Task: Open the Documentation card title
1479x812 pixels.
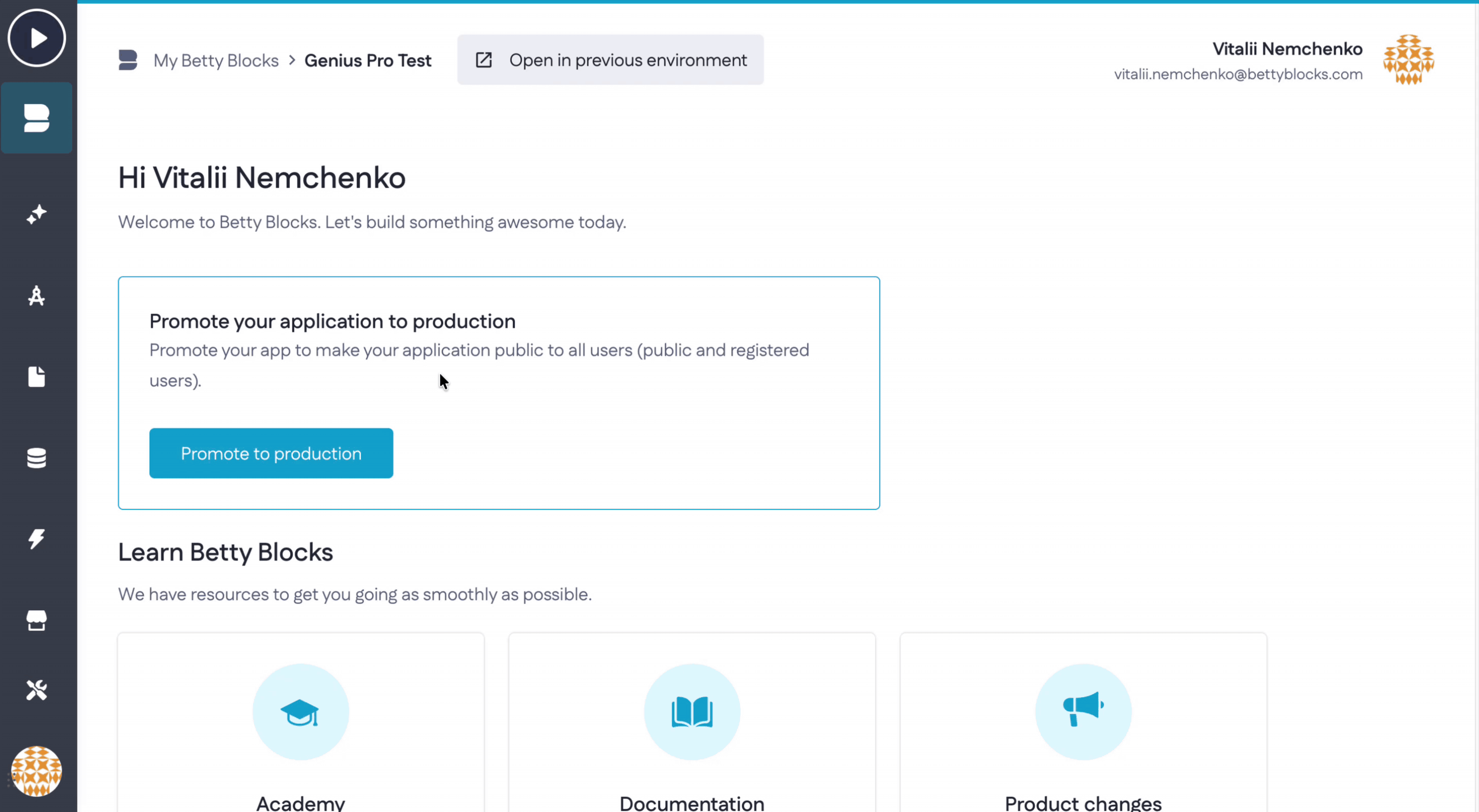Action: click(692, 803)
